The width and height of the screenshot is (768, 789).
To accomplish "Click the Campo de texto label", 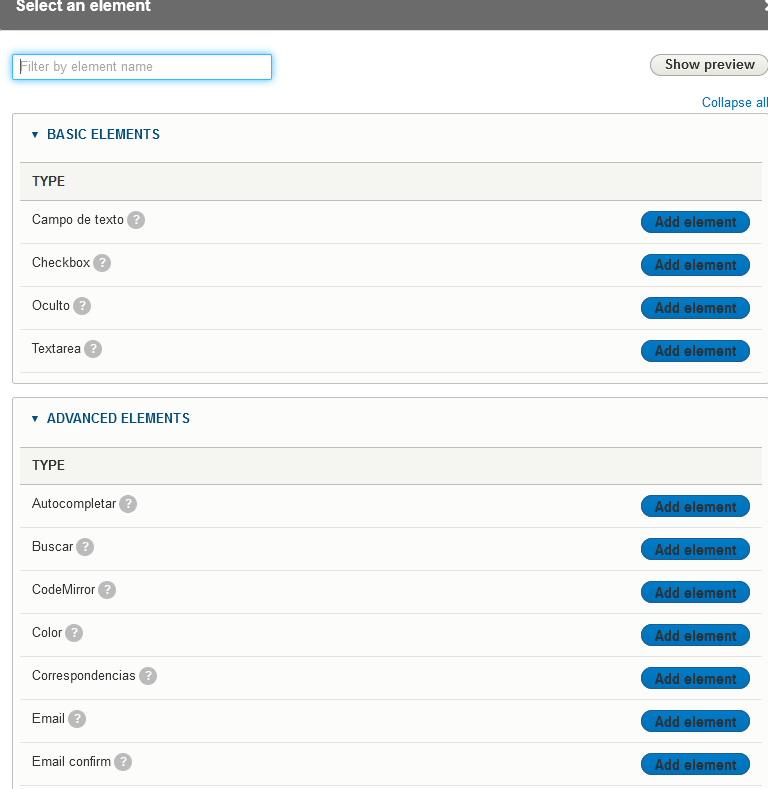I will click(78, 220).
